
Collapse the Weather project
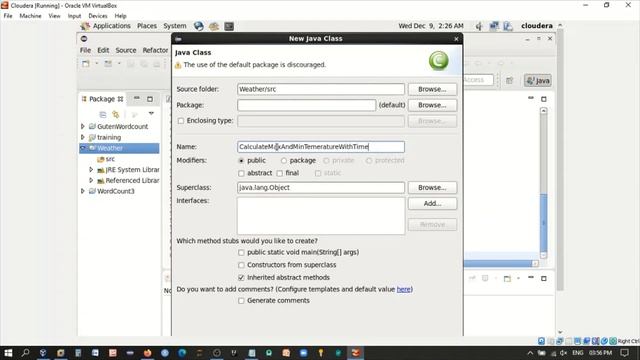click(x=83, y=148)
